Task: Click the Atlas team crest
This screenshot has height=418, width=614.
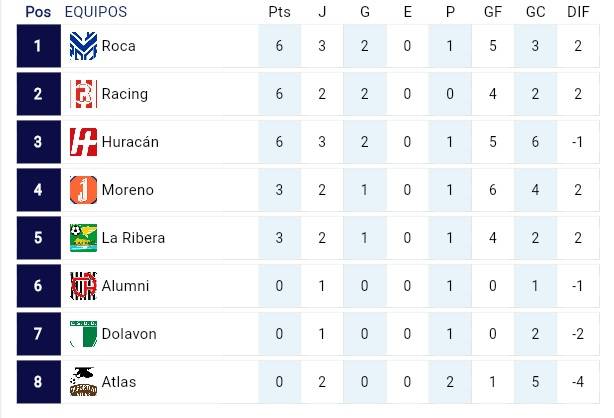Action: pos(82,382)
